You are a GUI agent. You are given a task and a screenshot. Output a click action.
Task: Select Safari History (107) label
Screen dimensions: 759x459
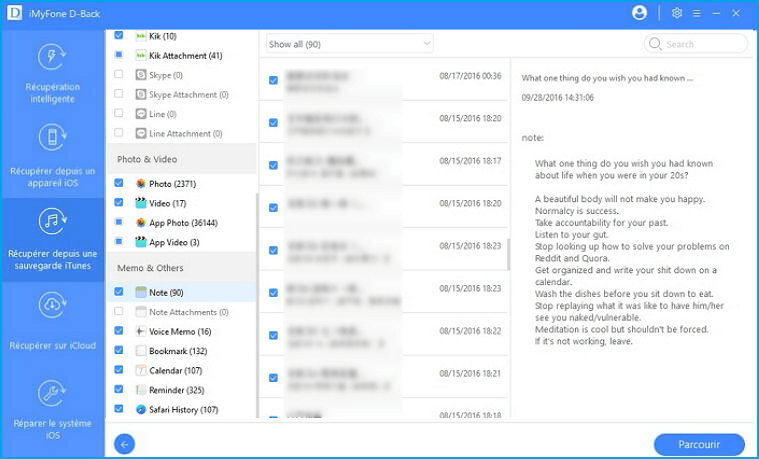click(183, 410)
